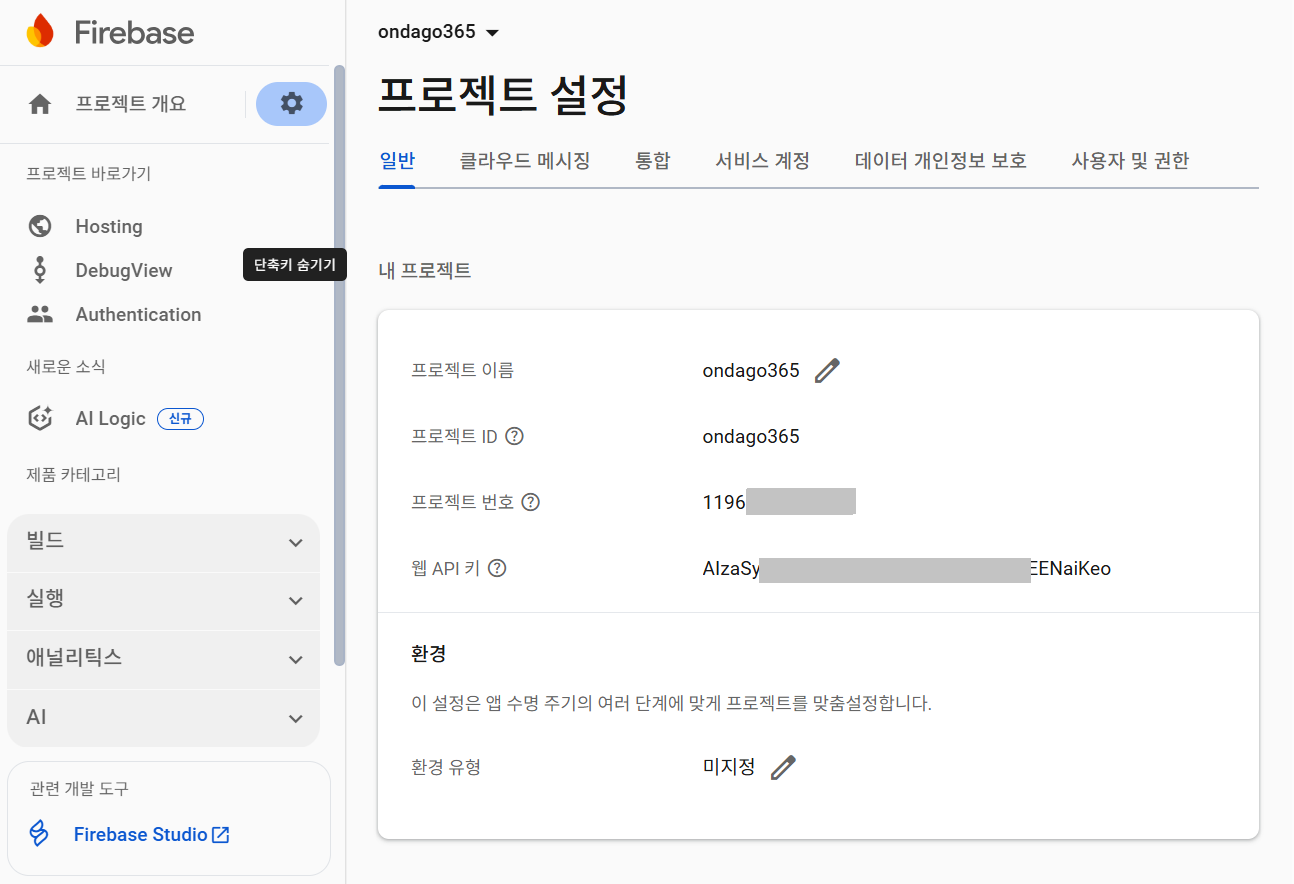
Task: Click the 제품 카테고리 label
Action: [73, 475]
